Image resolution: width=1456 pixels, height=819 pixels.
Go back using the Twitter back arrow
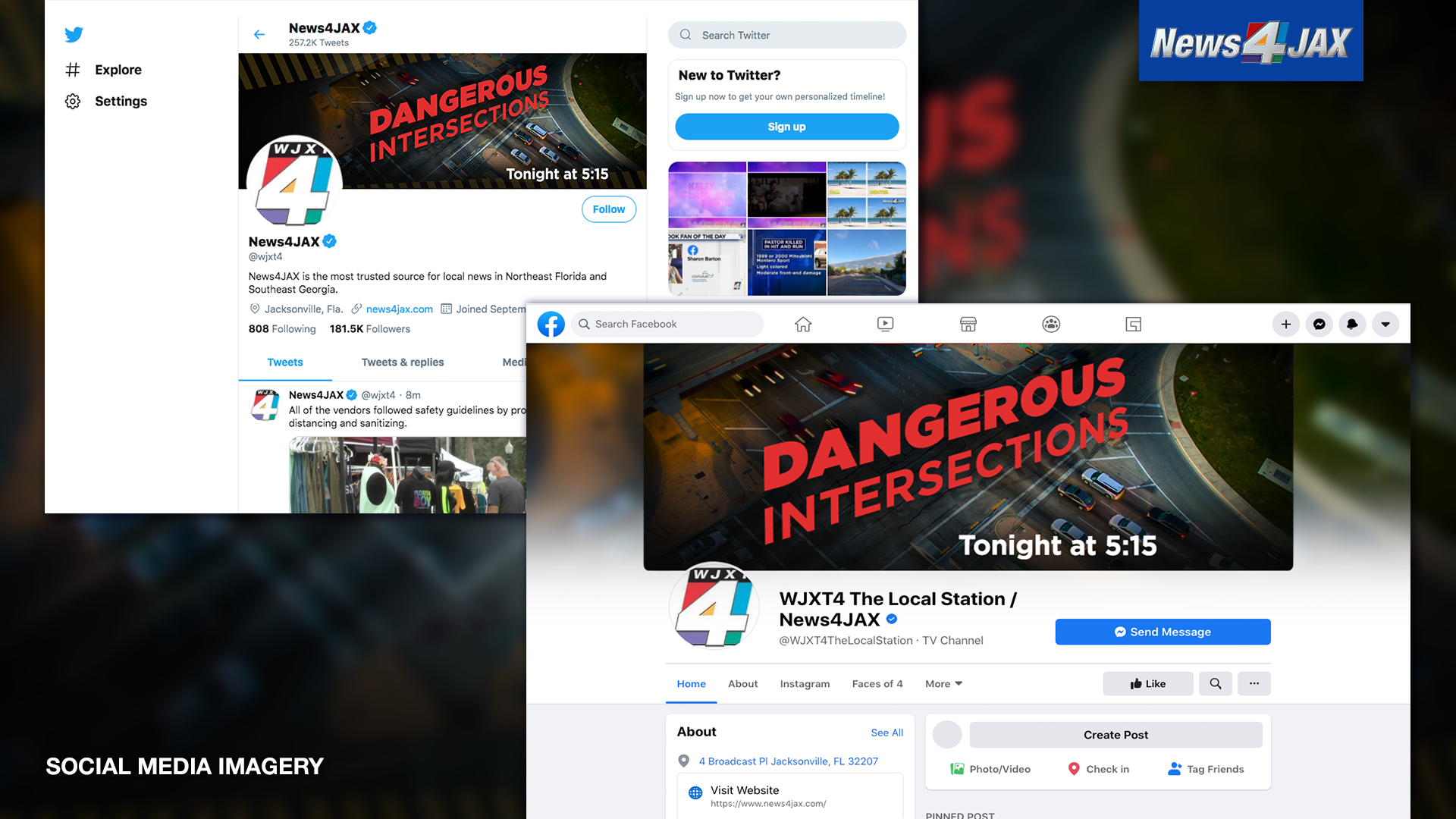[259, 34]
